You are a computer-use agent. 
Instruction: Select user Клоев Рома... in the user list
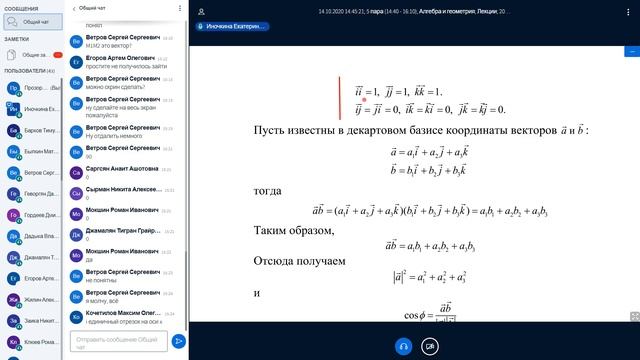click(33, 342)
